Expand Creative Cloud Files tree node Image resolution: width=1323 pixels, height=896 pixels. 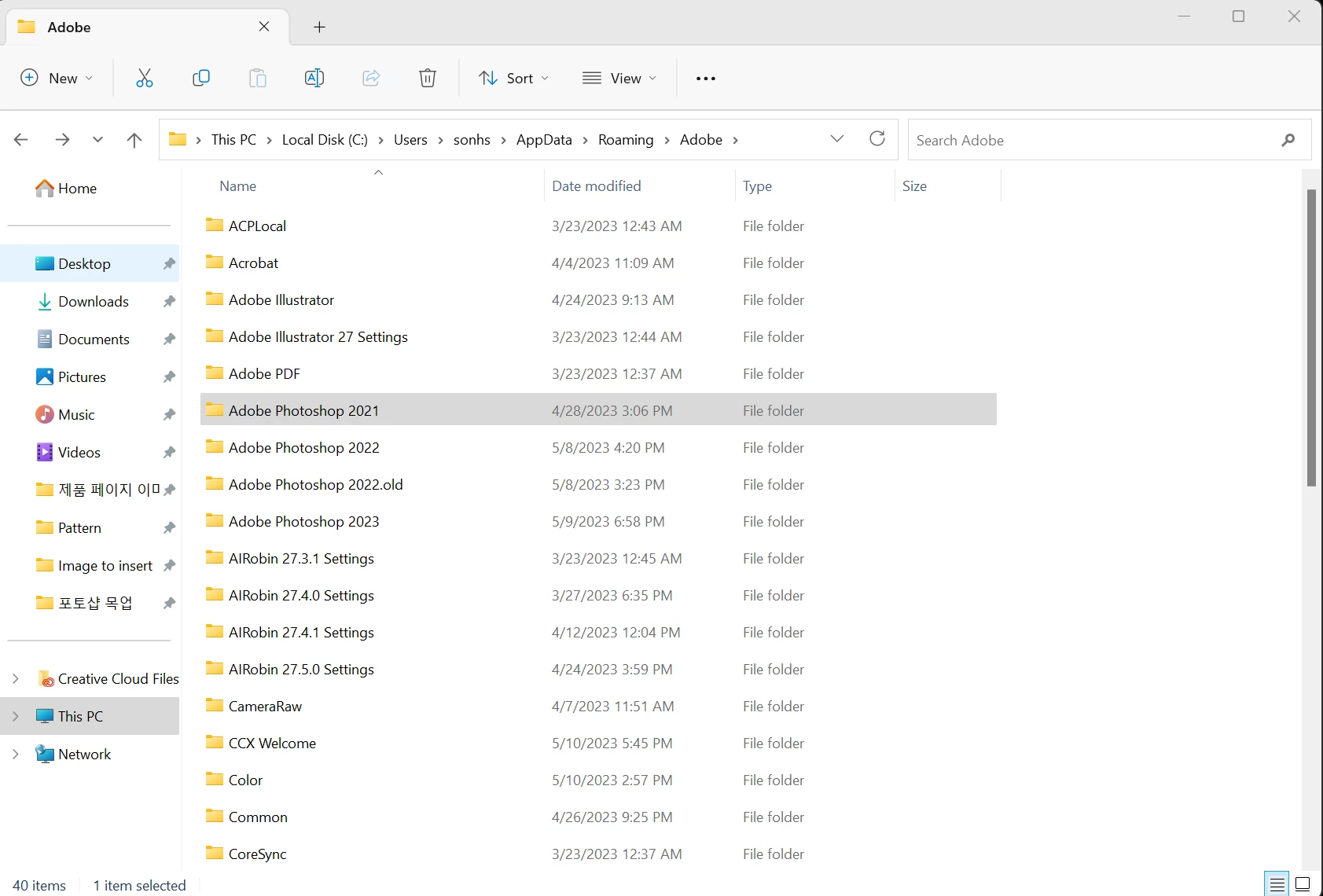tap(16, 679)
